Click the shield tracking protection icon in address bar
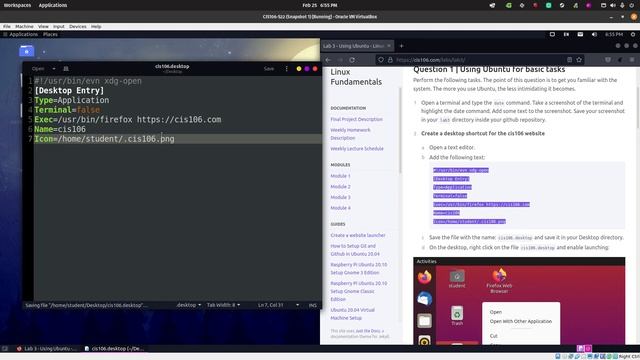 coord(381,60)
